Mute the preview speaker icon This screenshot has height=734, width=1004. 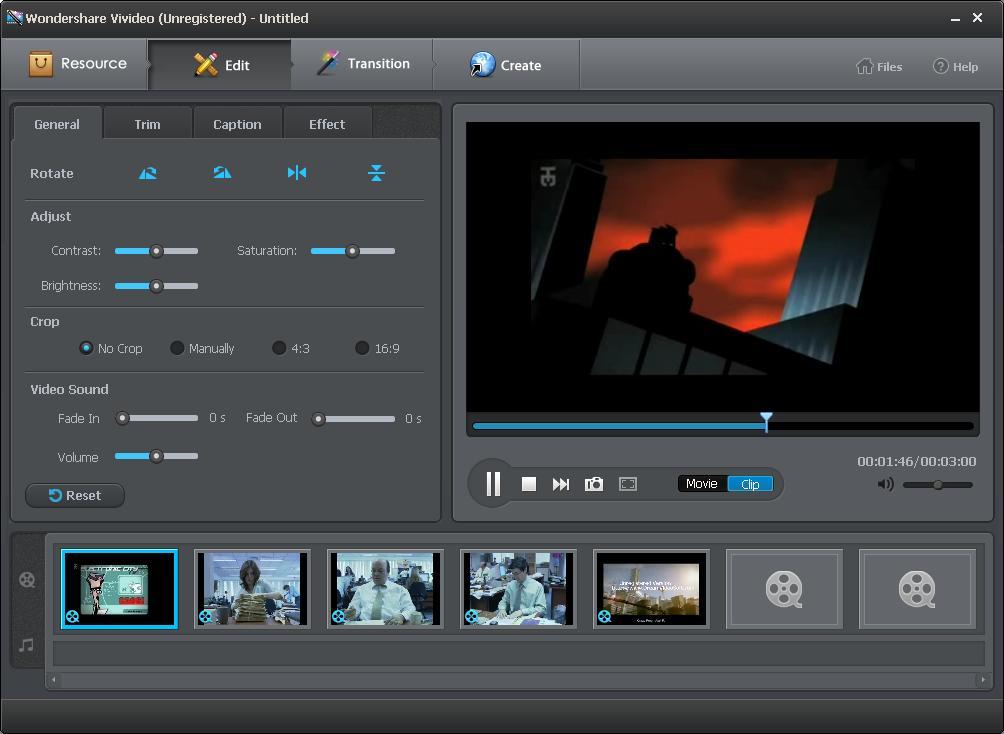click(886, 484)
